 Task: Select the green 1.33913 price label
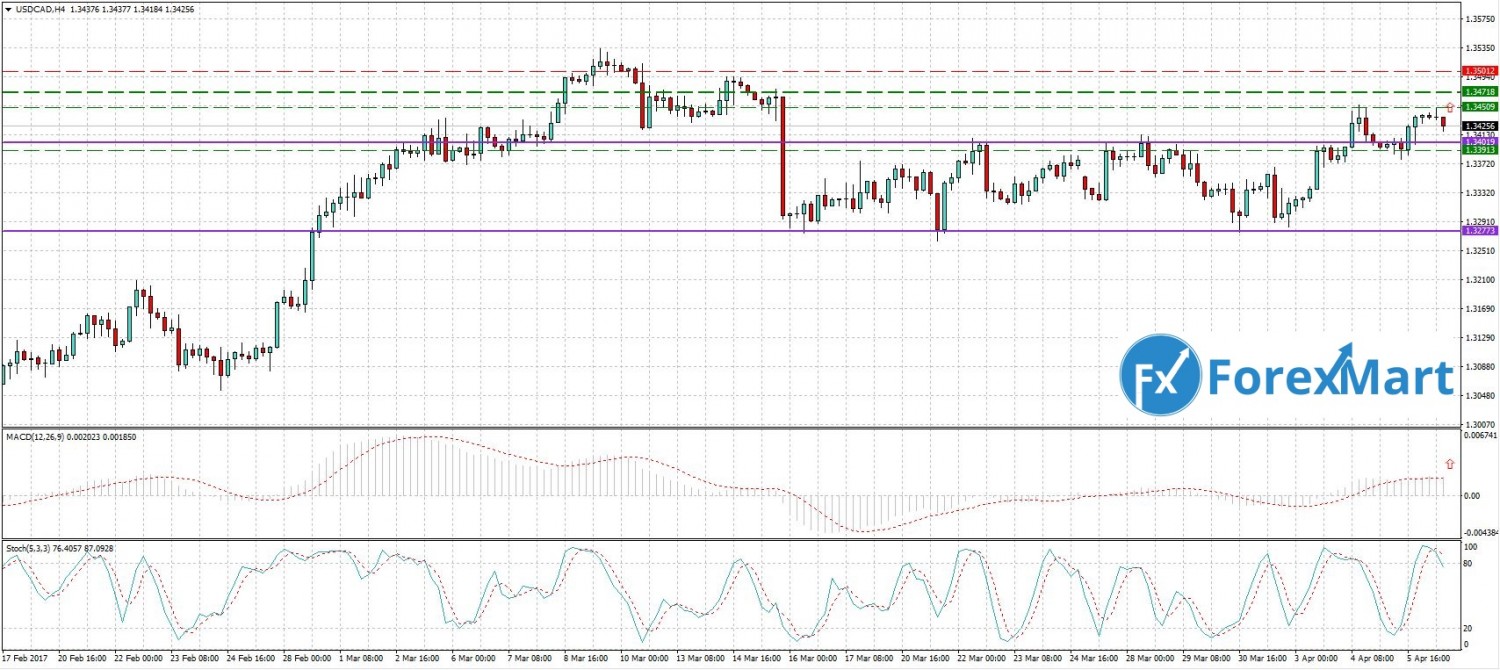1479,150
